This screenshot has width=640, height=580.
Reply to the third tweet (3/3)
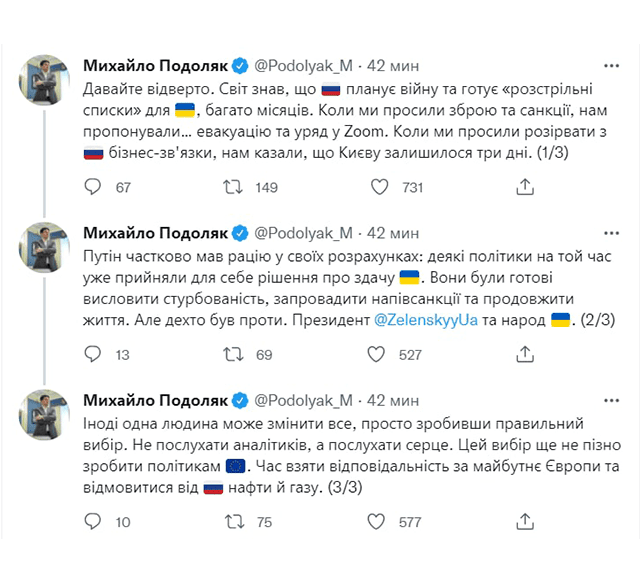click(91, 521)
